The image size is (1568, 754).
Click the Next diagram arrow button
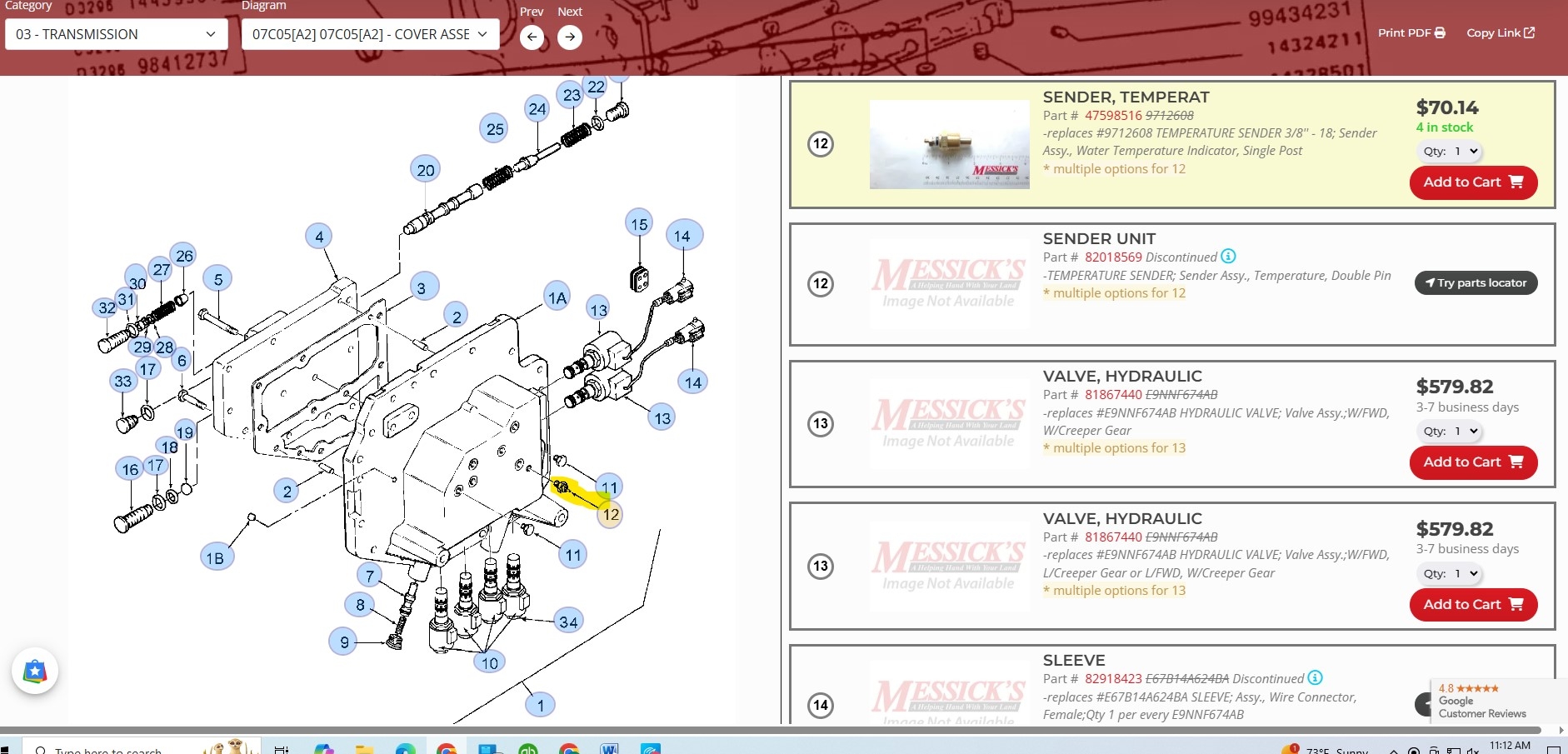(x=570, y=37)
